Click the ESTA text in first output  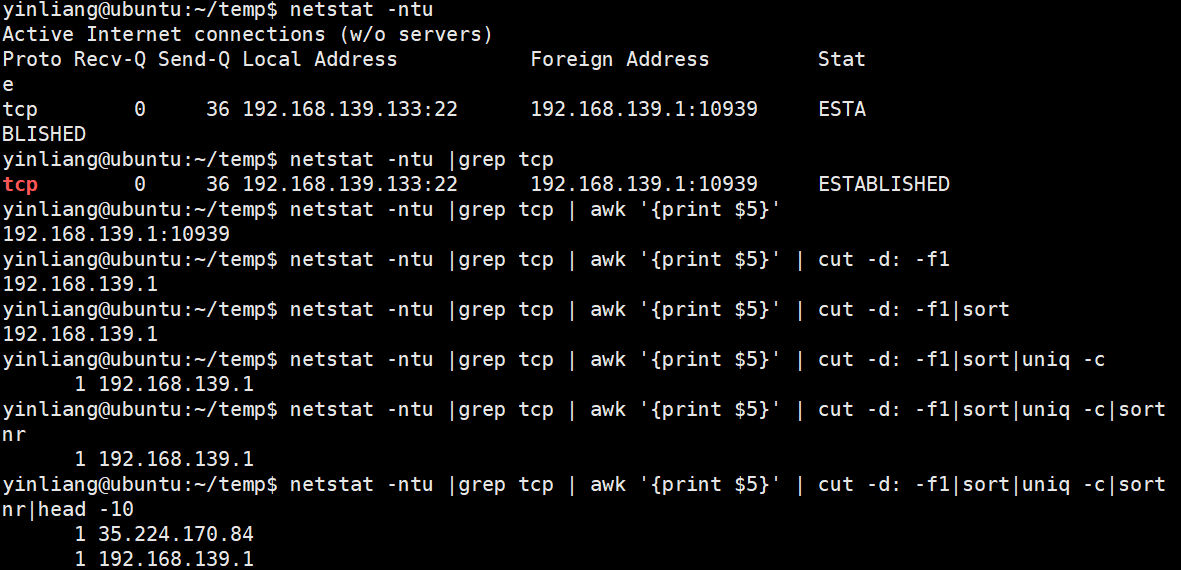[x=842, y=110]
